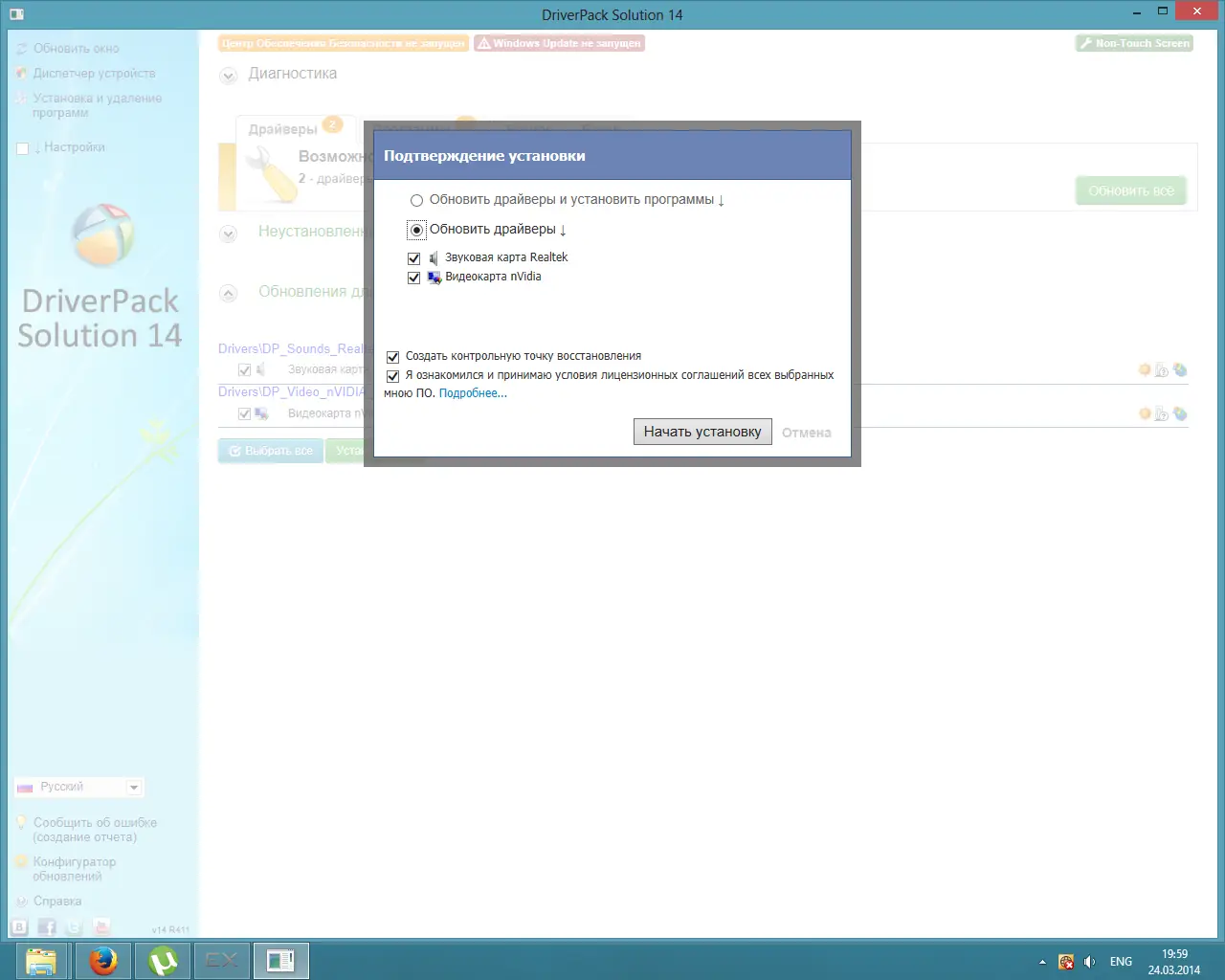The image size is (1225, 980).
Task: Open Установка и удаление программ link
Action: (97, 105)
